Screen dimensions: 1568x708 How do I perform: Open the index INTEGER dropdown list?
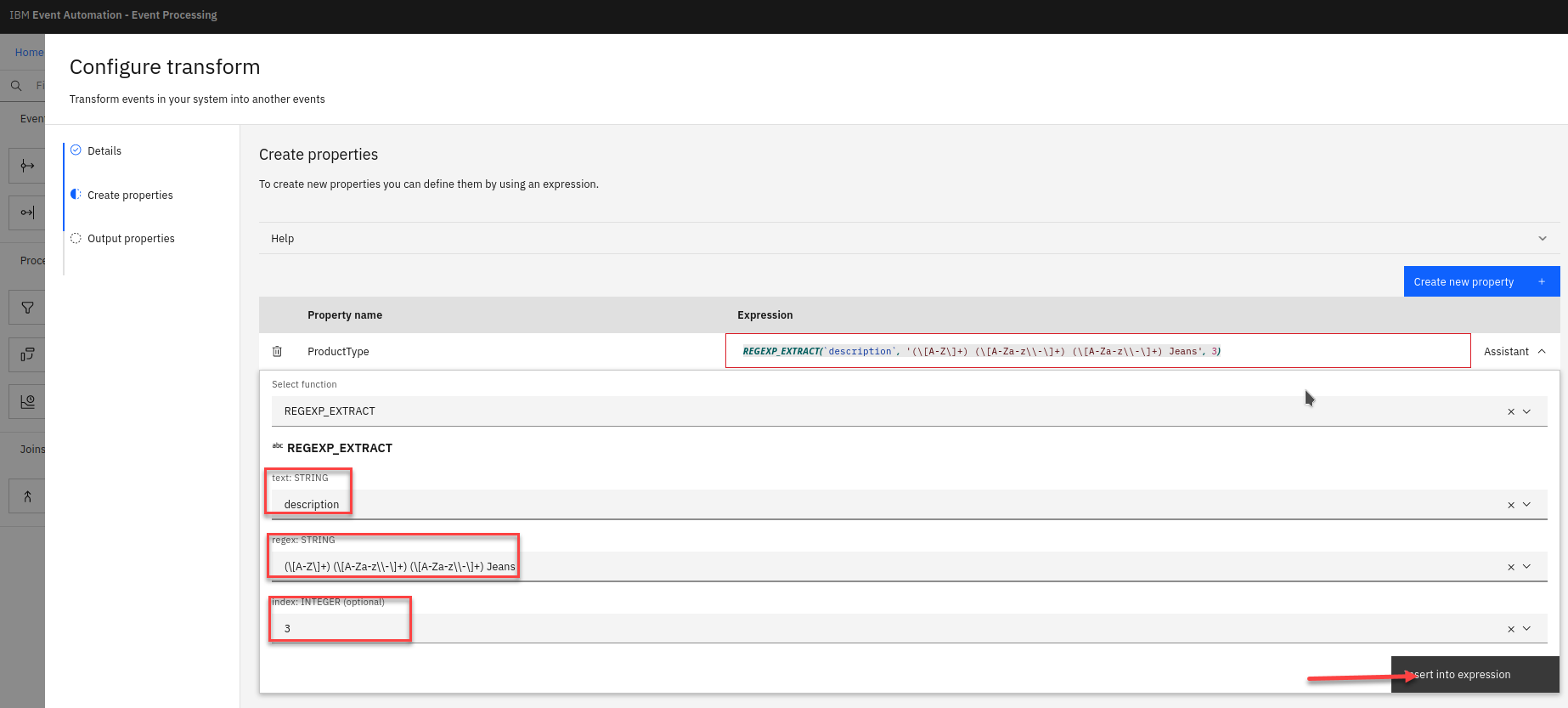1527,629
